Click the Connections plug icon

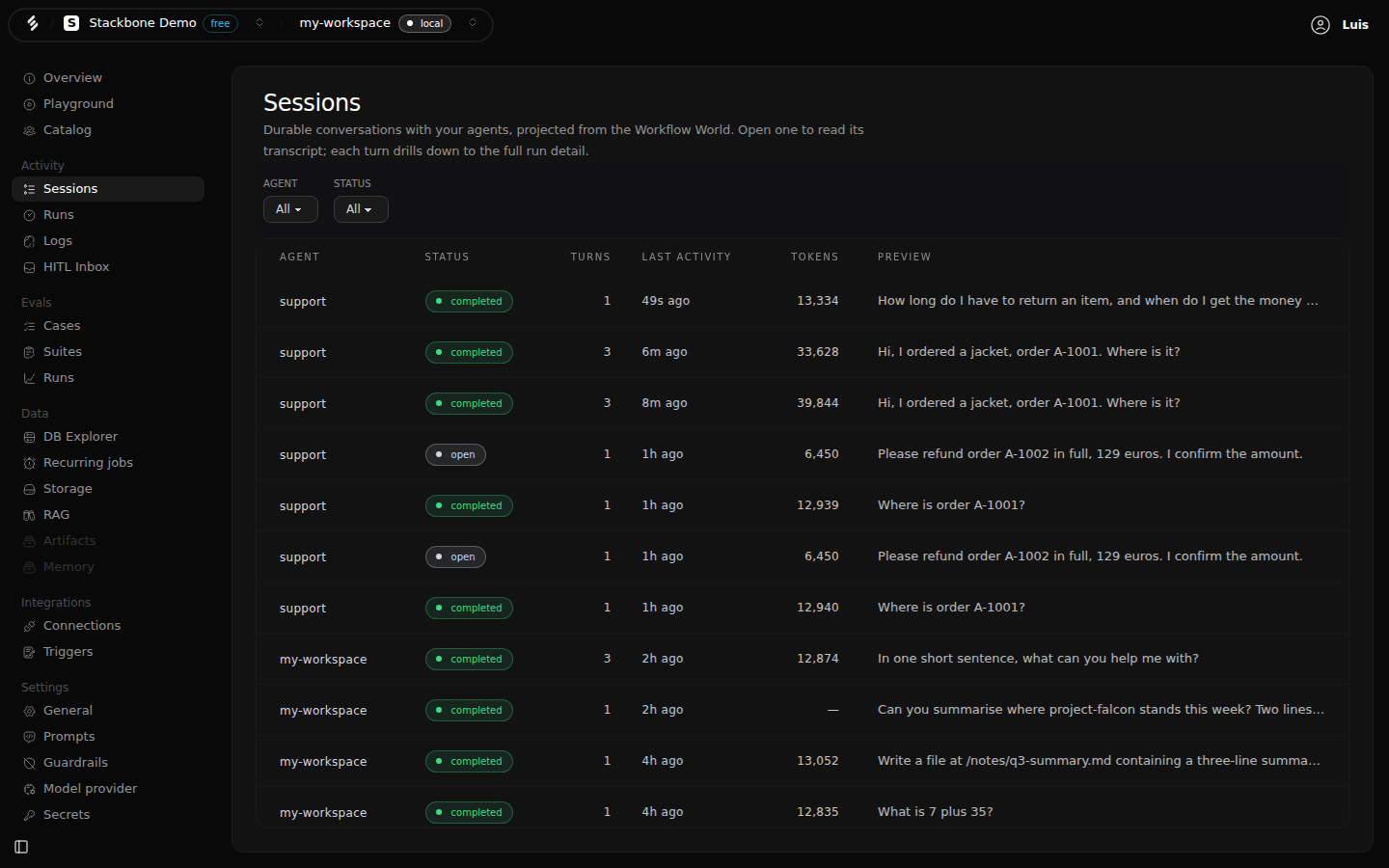(x=29, y=626)
